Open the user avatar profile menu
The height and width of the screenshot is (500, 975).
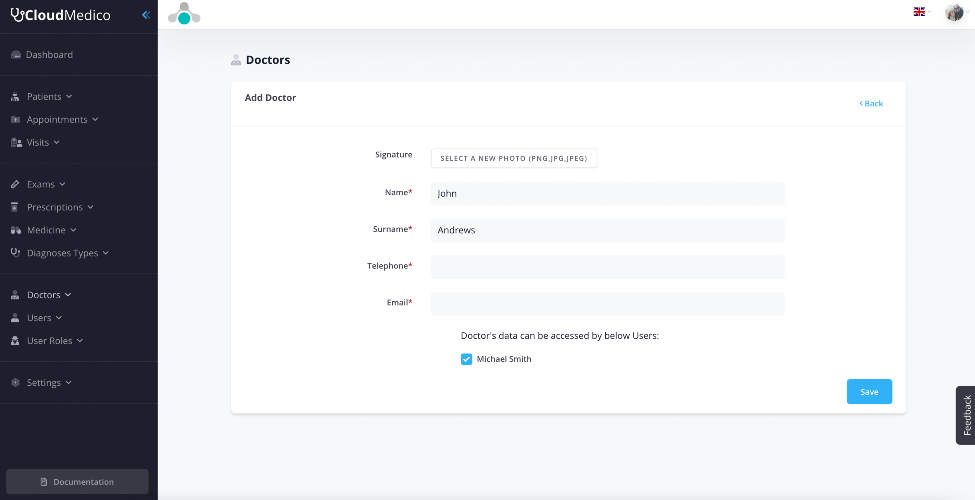pos(956,12)
